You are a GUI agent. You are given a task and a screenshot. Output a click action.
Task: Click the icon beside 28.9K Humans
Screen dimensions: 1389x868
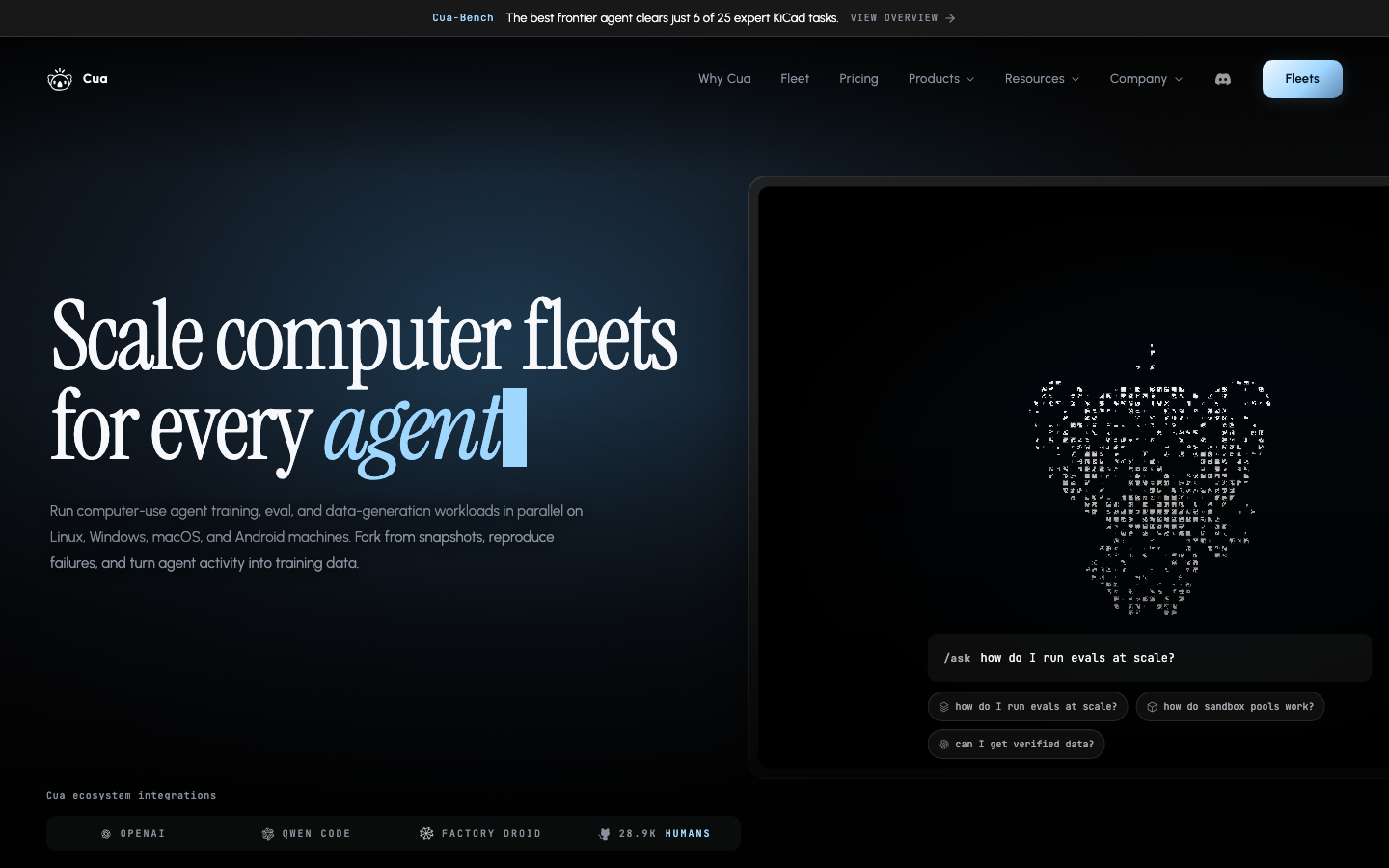[605, 834]
